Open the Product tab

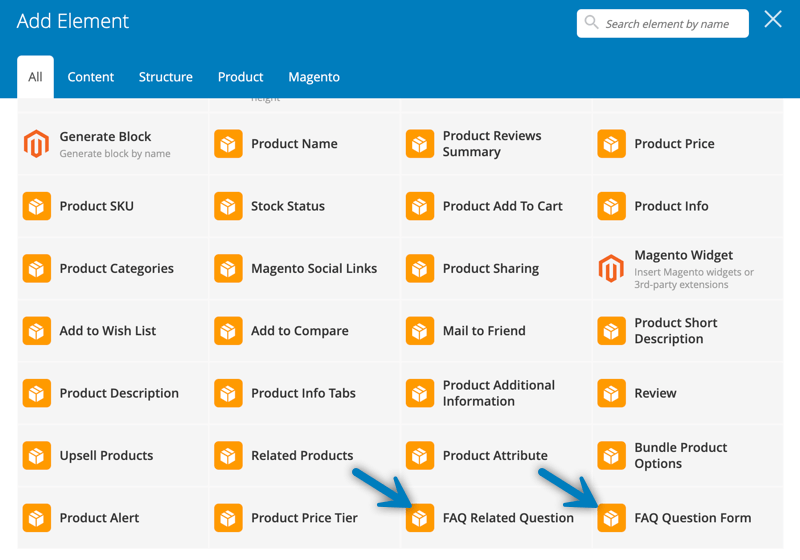[x=240, y=77]
